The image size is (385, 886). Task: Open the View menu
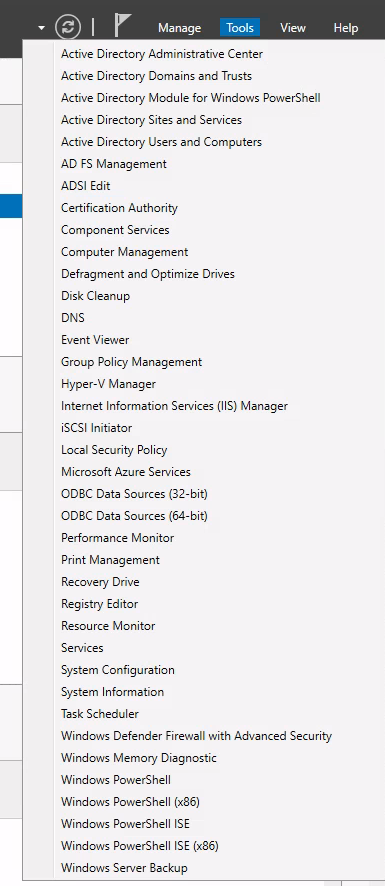coord(293,28)
